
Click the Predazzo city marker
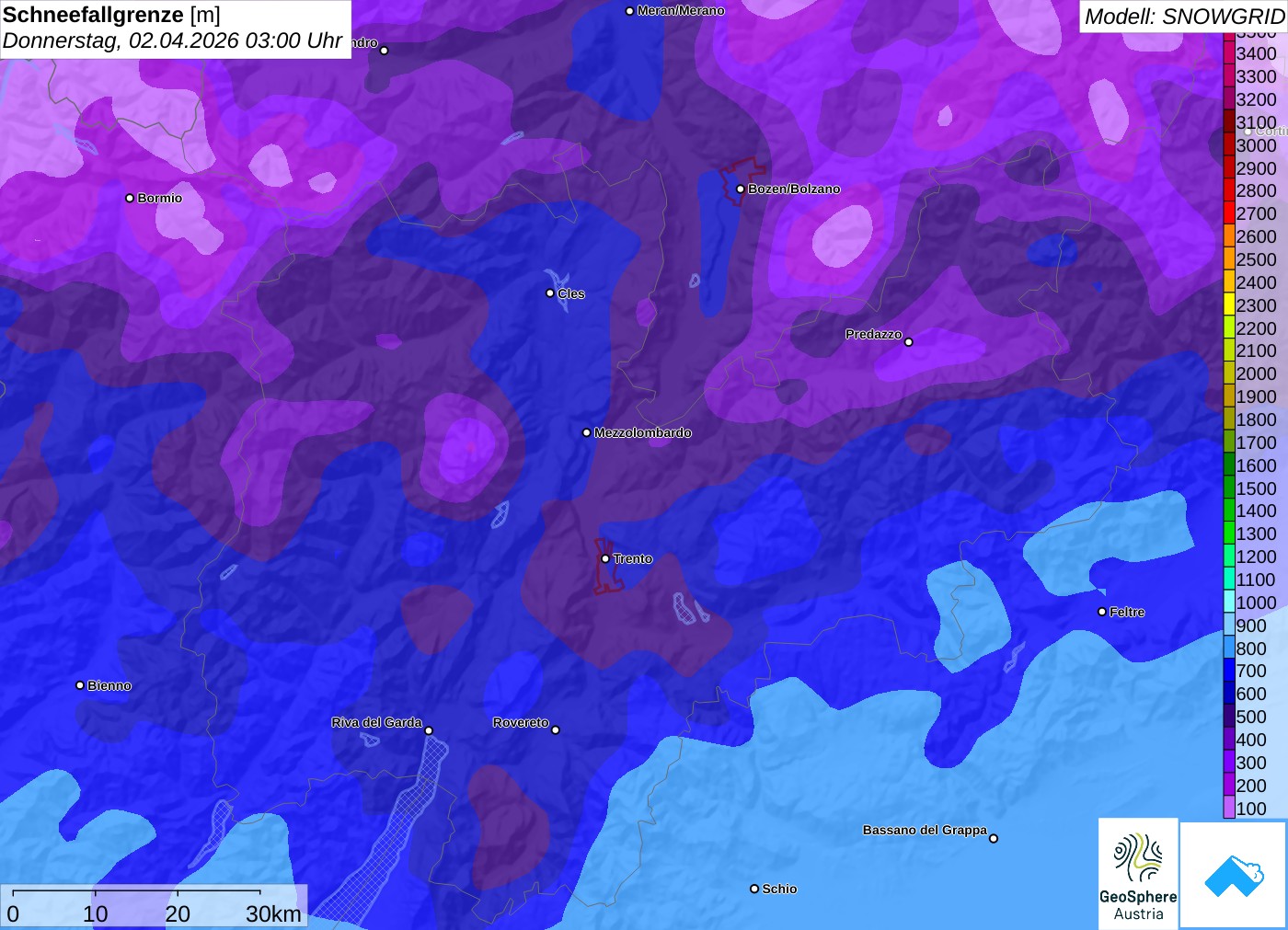909,341
